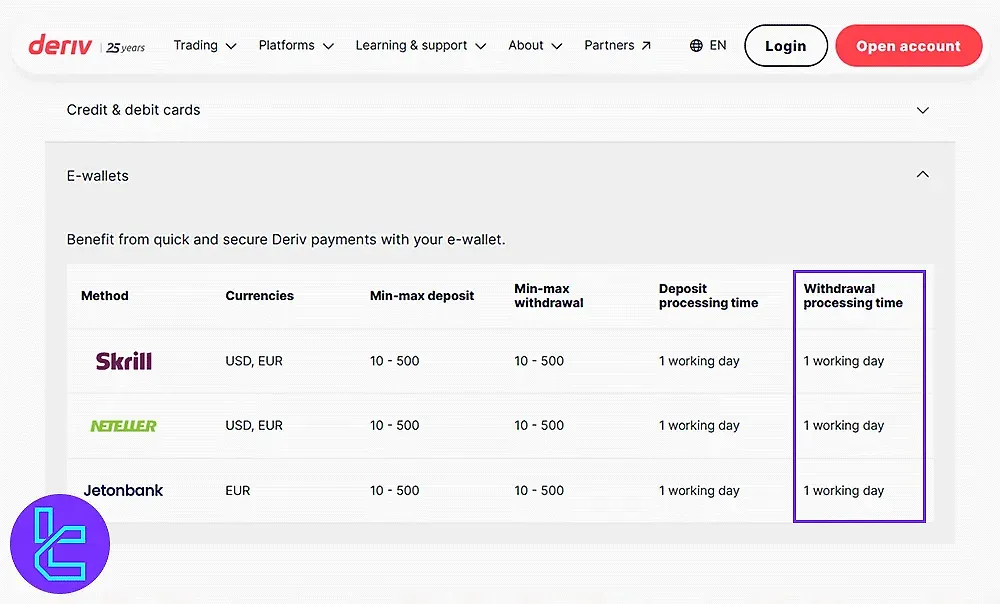
Task: Click the E-wallets section title
Action: 98,175
